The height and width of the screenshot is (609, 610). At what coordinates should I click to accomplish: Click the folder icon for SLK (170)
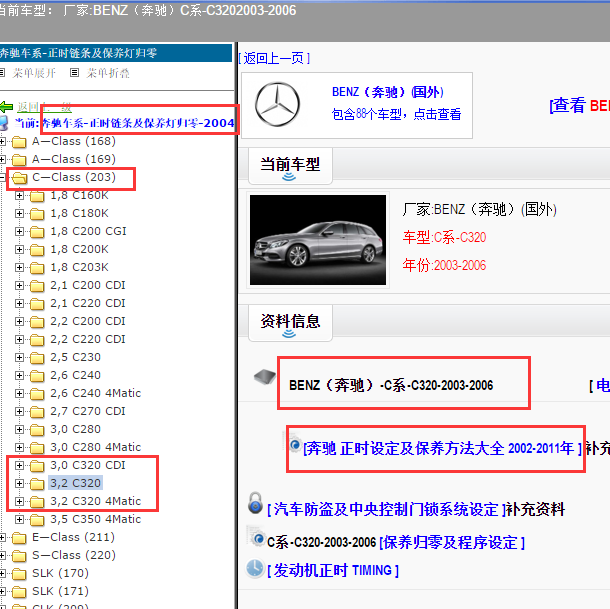coord(19,574)
